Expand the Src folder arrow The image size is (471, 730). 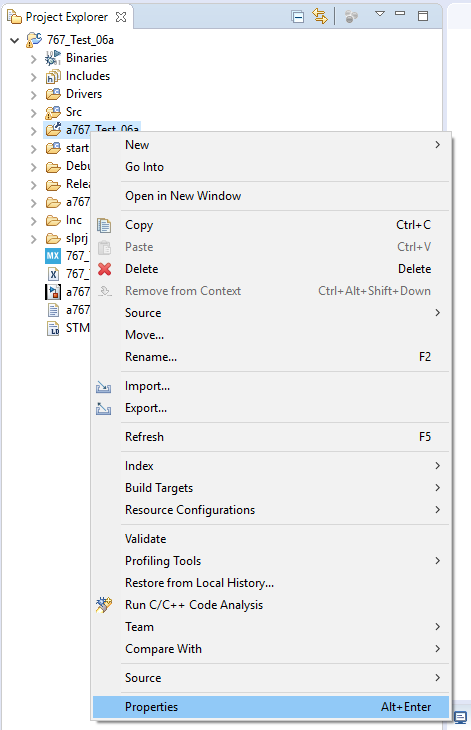tap(34, 113)
